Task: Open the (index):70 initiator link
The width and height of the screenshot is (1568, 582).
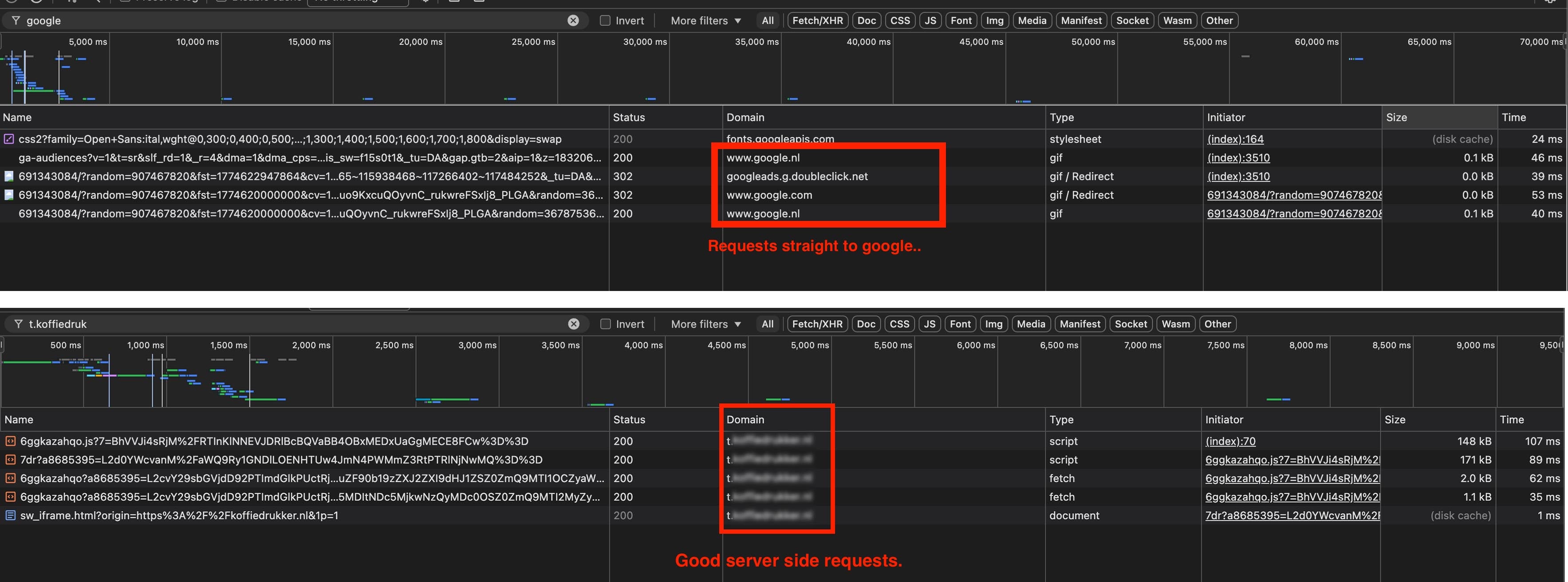Action: (1230, 441)
